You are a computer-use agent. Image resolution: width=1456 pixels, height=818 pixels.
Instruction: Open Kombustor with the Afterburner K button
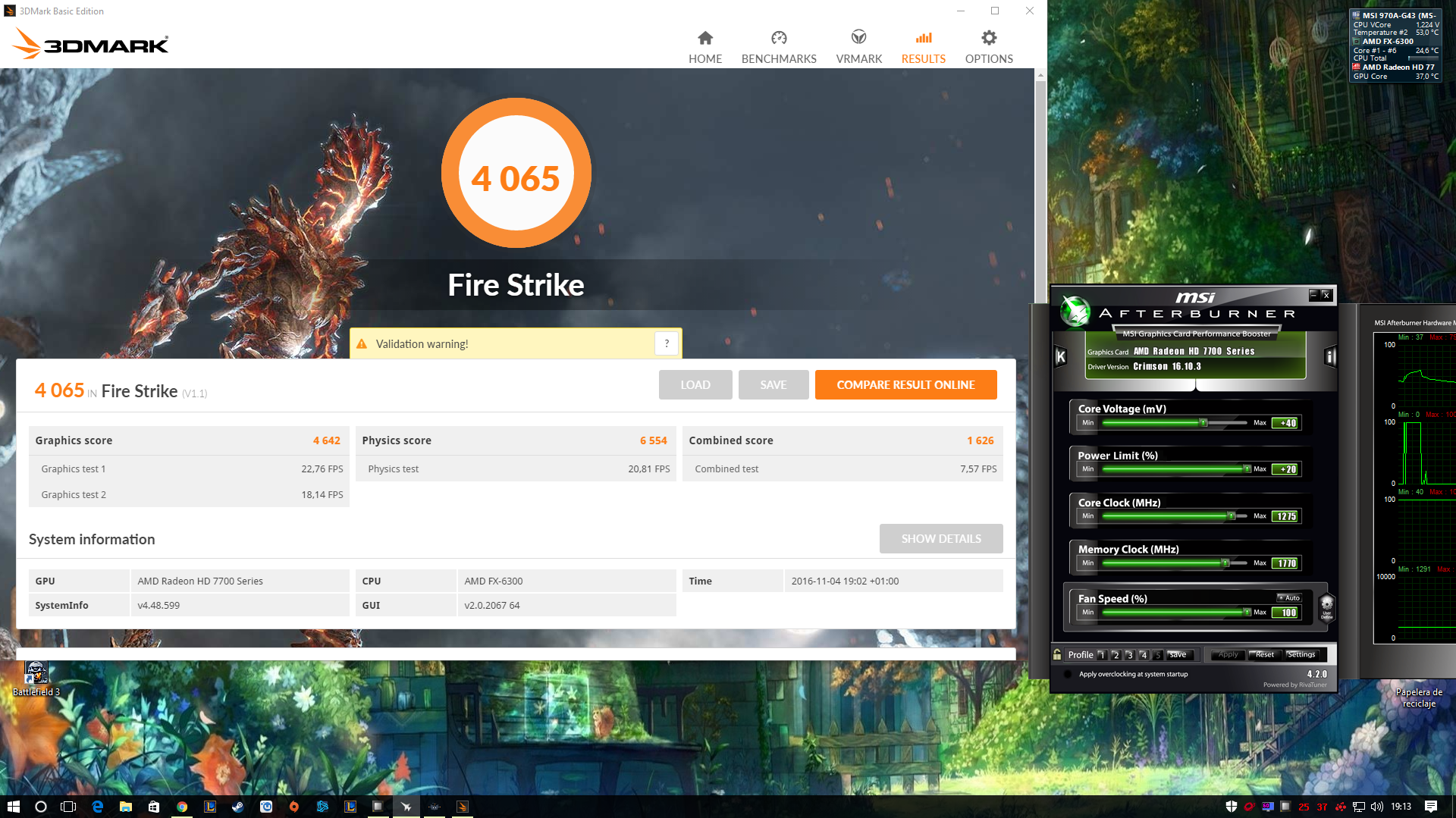(1061, 356)
